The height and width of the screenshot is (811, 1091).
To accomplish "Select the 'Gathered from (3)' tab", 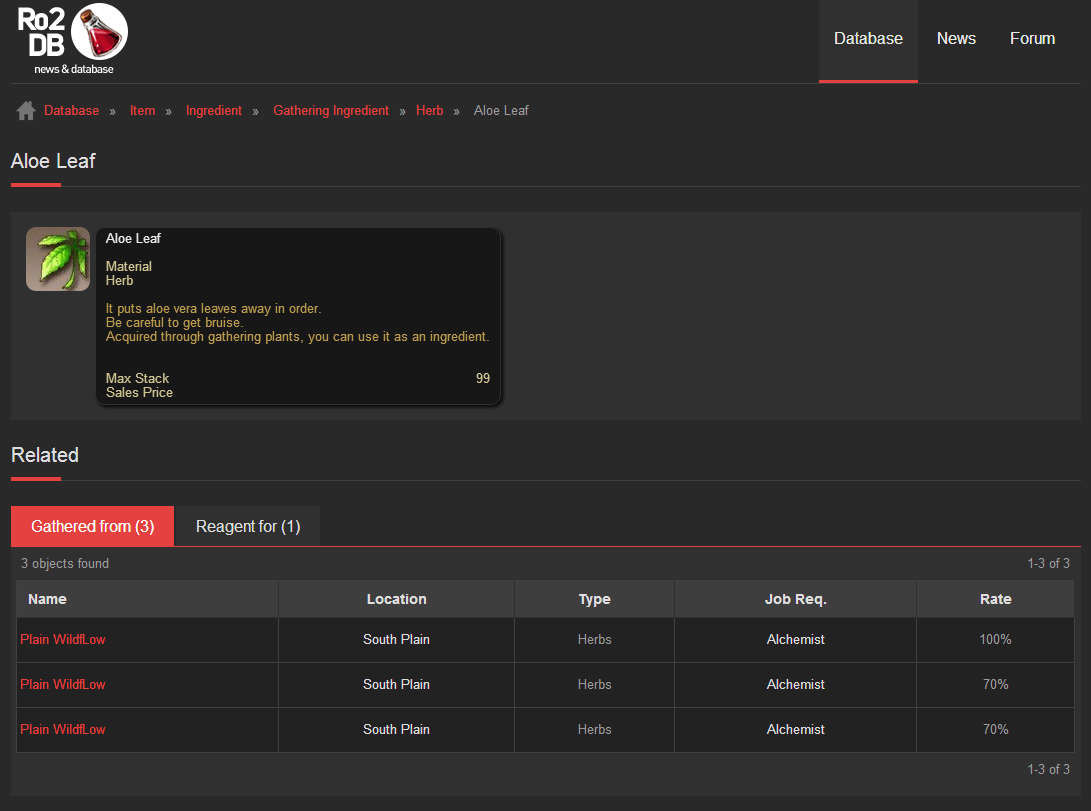I will [93, 526].
